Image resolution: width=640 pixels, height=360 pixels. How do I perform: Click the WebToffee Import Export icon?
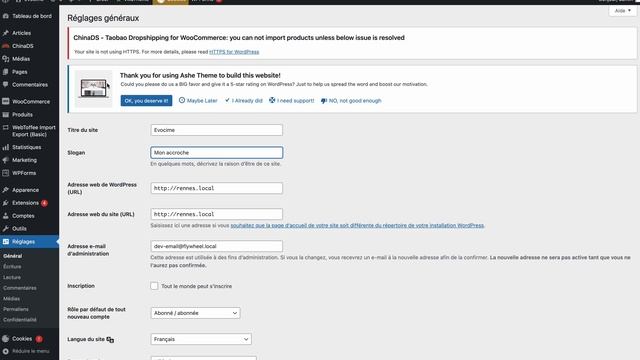(5, 128)
